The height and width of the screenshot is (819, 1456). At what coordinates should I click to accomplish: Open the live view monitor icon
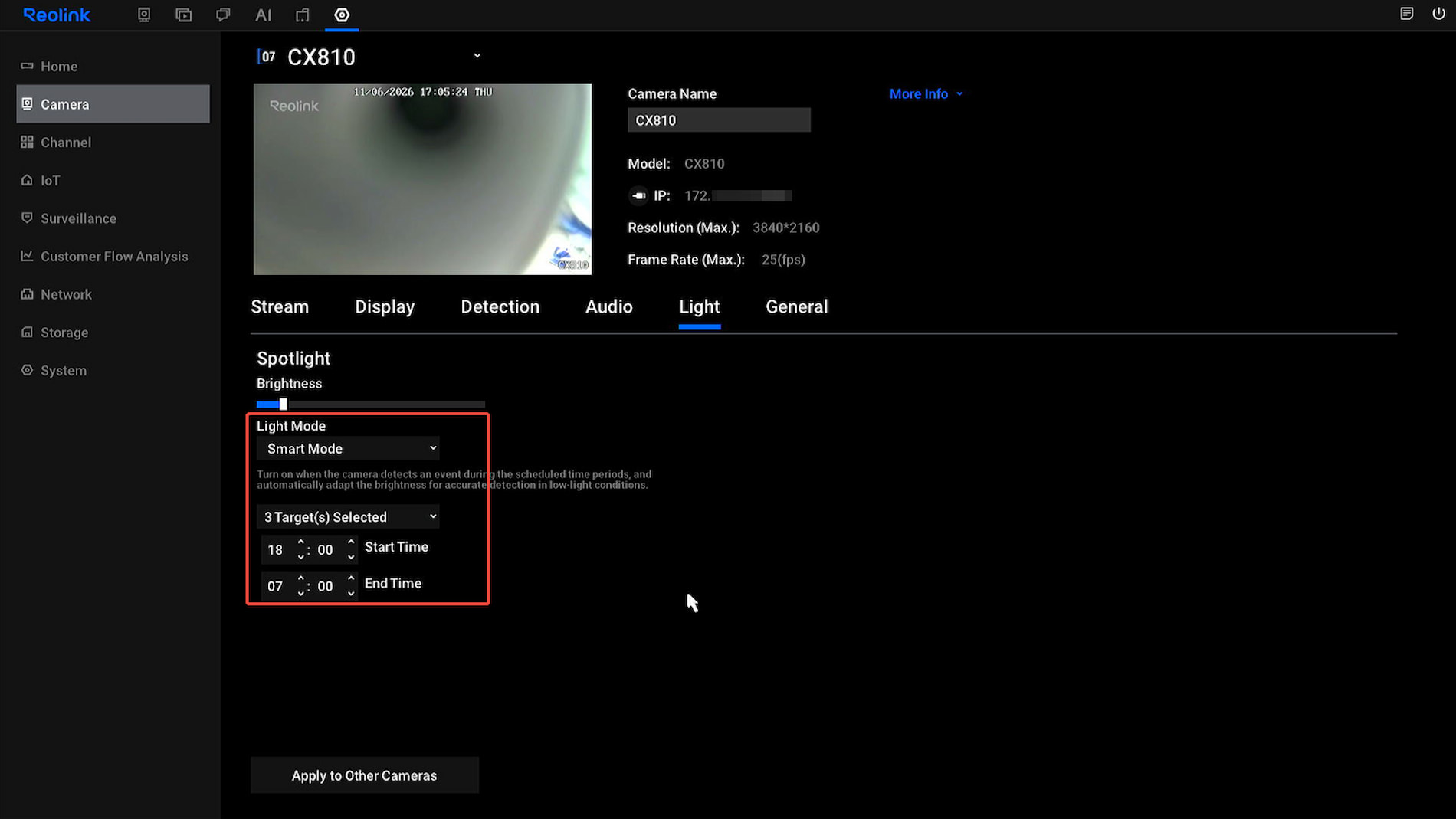pos(144,15)
